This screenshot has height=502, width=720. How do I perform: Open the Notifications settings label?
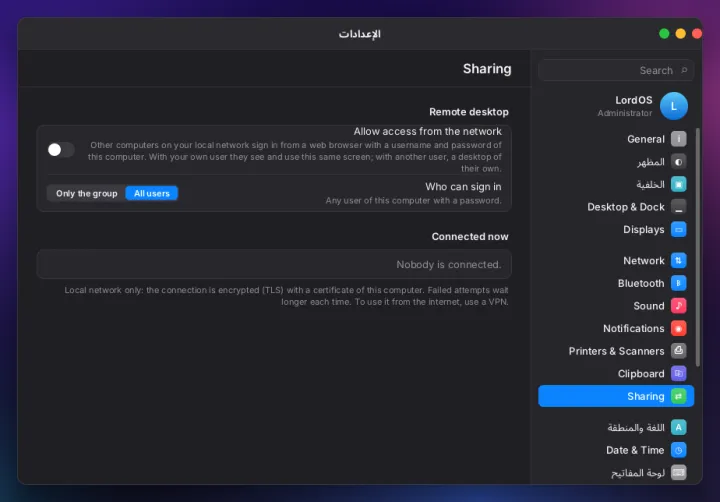point(634,328)
